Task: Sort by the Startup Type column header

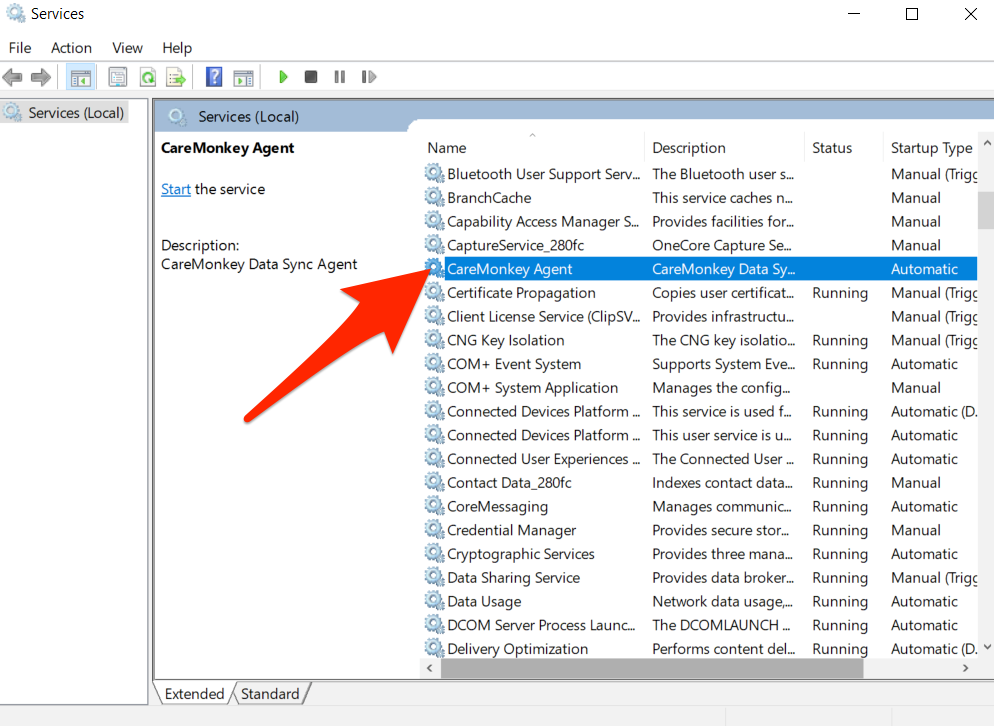Action: 931,148
